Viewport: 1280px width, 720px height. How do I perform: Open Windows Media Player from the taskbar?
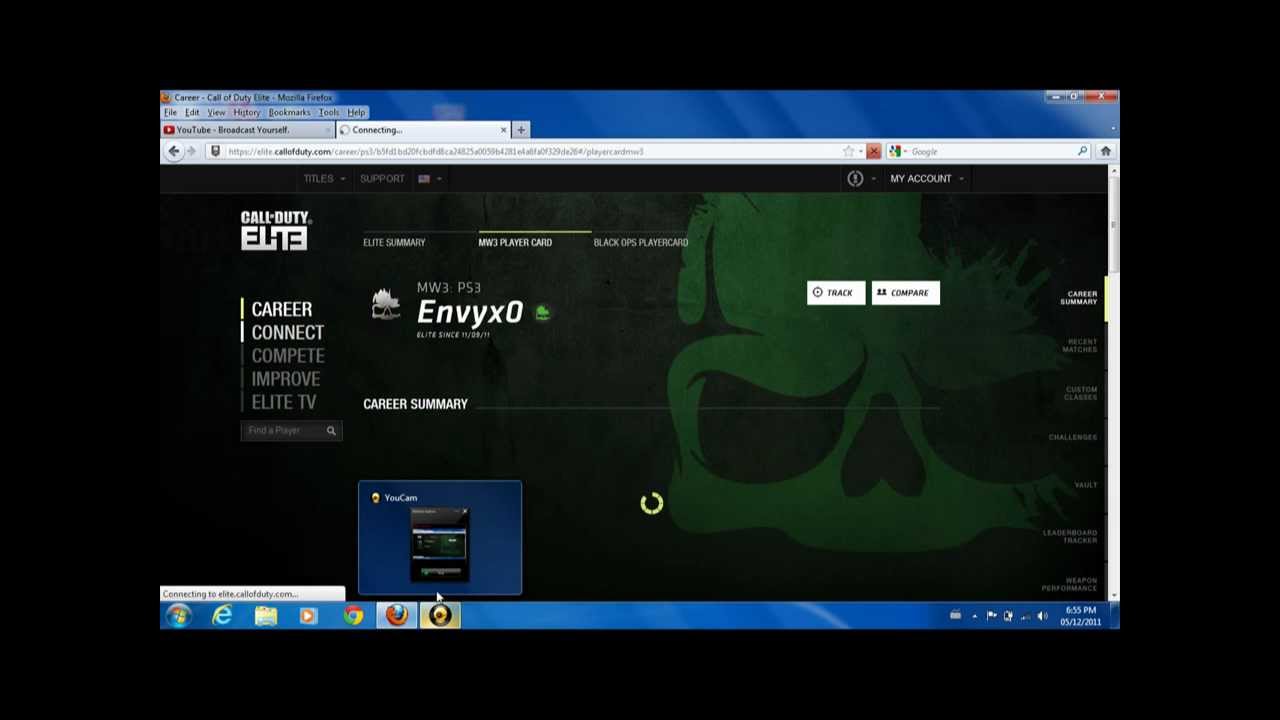[308, 616]
